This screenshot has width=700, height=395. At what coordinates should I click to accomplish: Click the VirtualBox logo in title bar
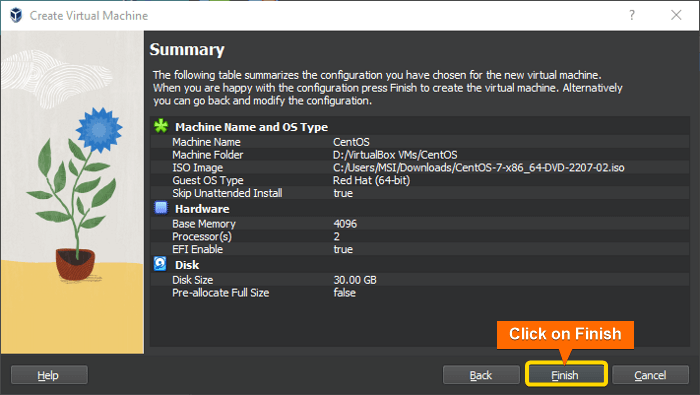16,15
